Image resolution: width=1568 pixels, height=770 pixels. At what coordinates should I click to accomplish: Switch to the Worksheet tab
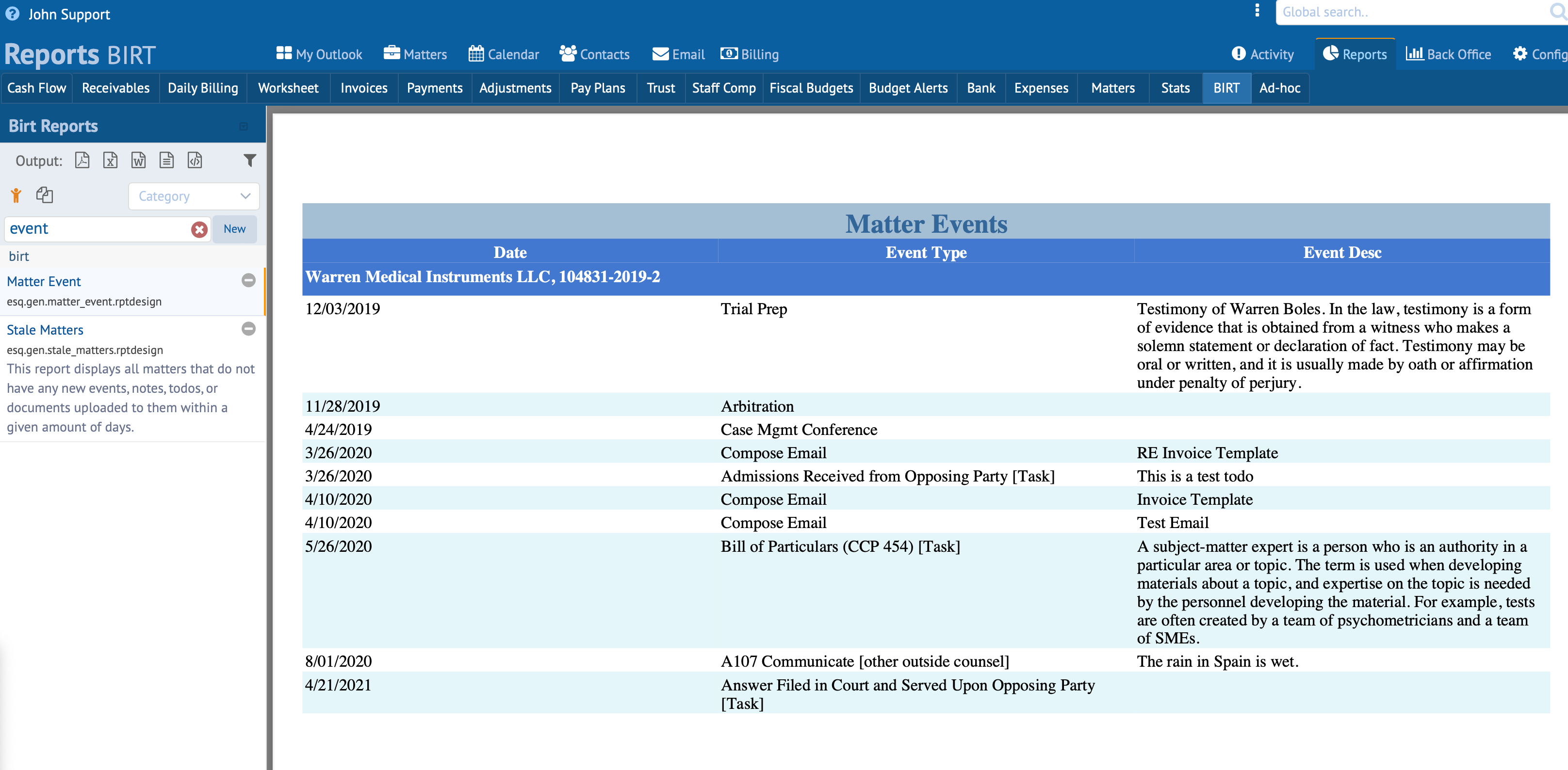pos(289,88)
